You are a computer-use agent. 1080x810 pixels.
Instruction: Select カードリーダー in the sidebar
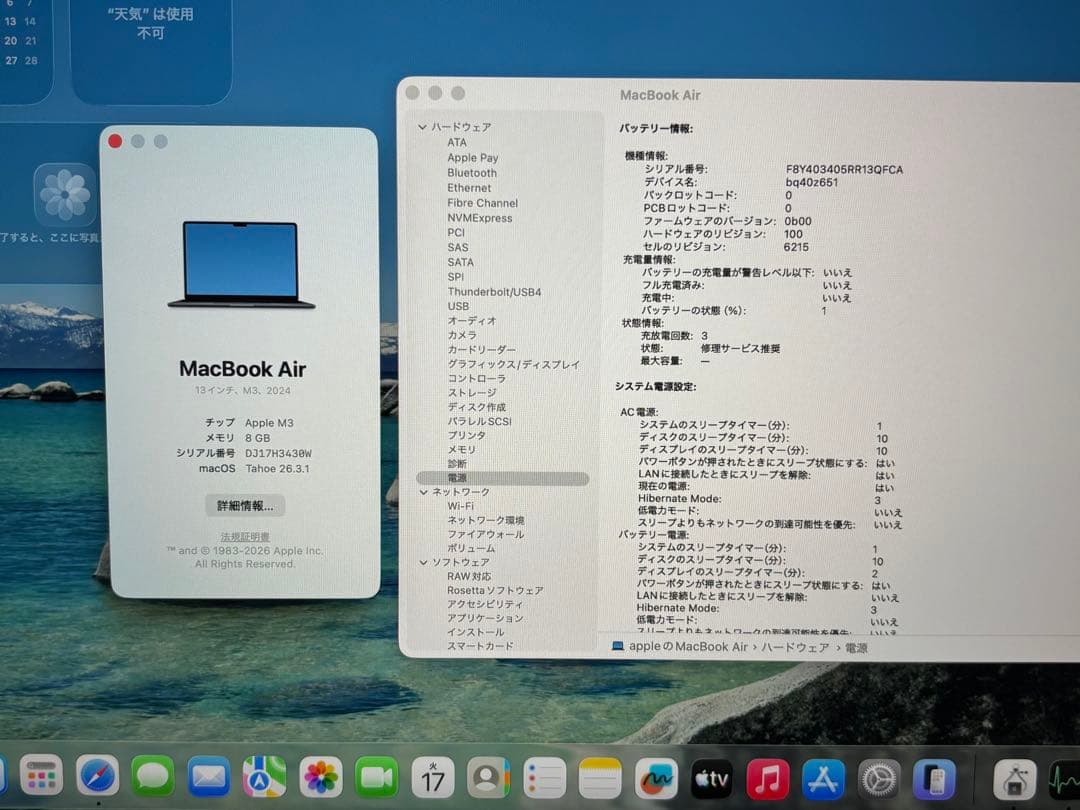(481, 350)
